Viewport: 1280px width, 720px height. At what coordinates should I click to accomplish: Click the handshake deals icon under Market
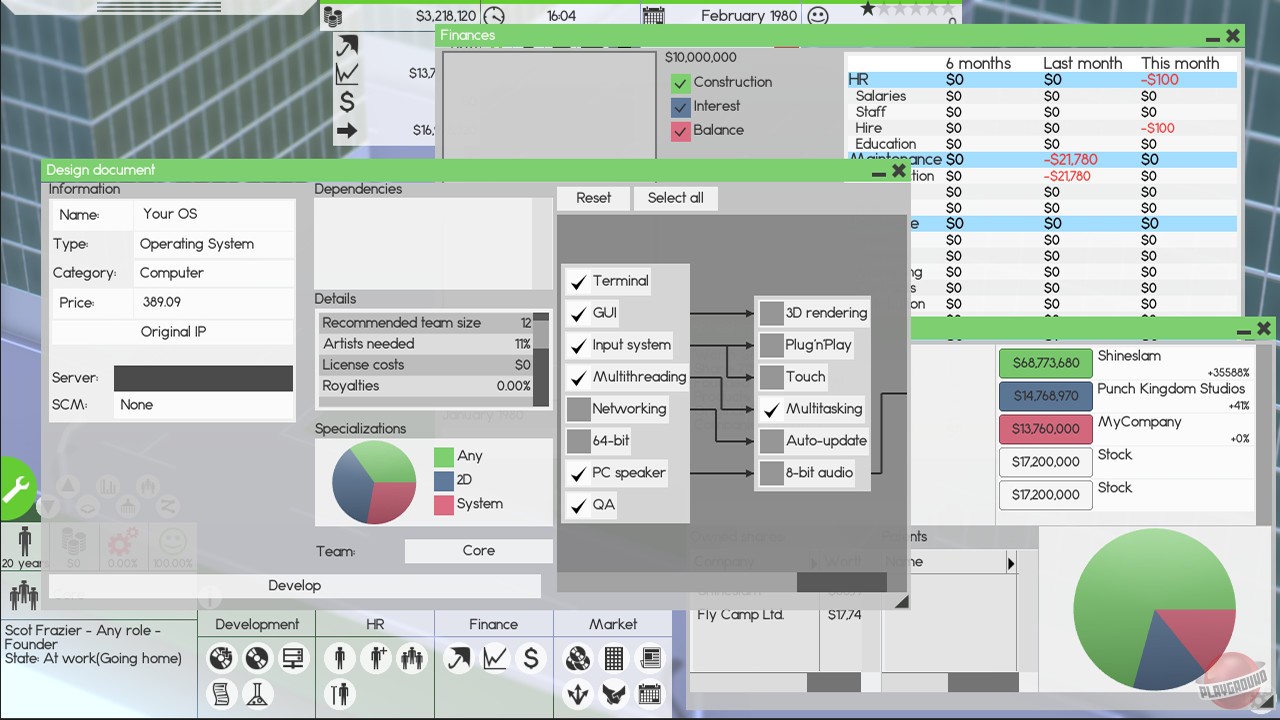click(613, 693)
